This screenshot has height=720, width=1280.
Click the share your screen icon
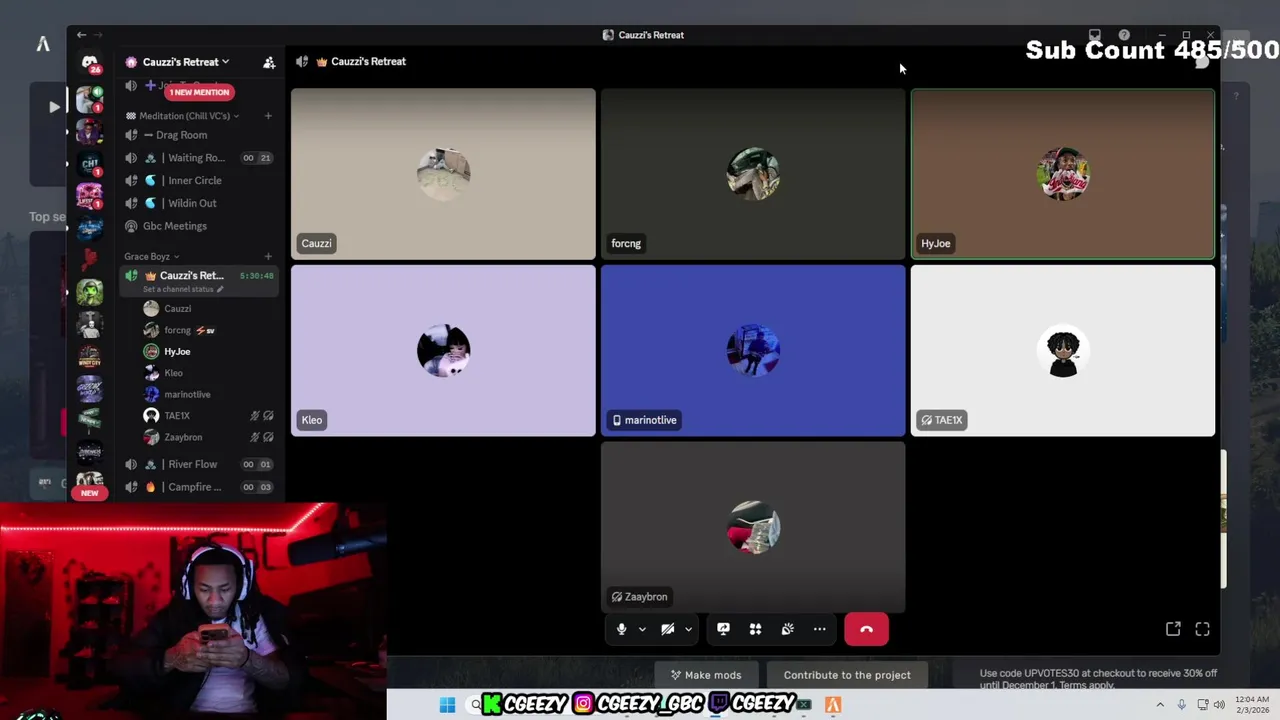point(723,629)
